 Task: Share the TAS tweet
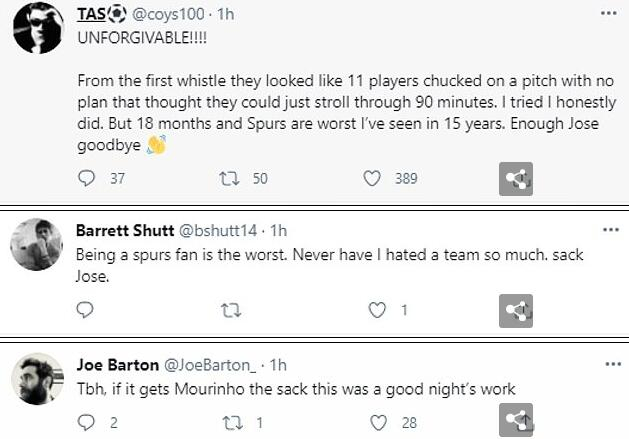[515, 179]
